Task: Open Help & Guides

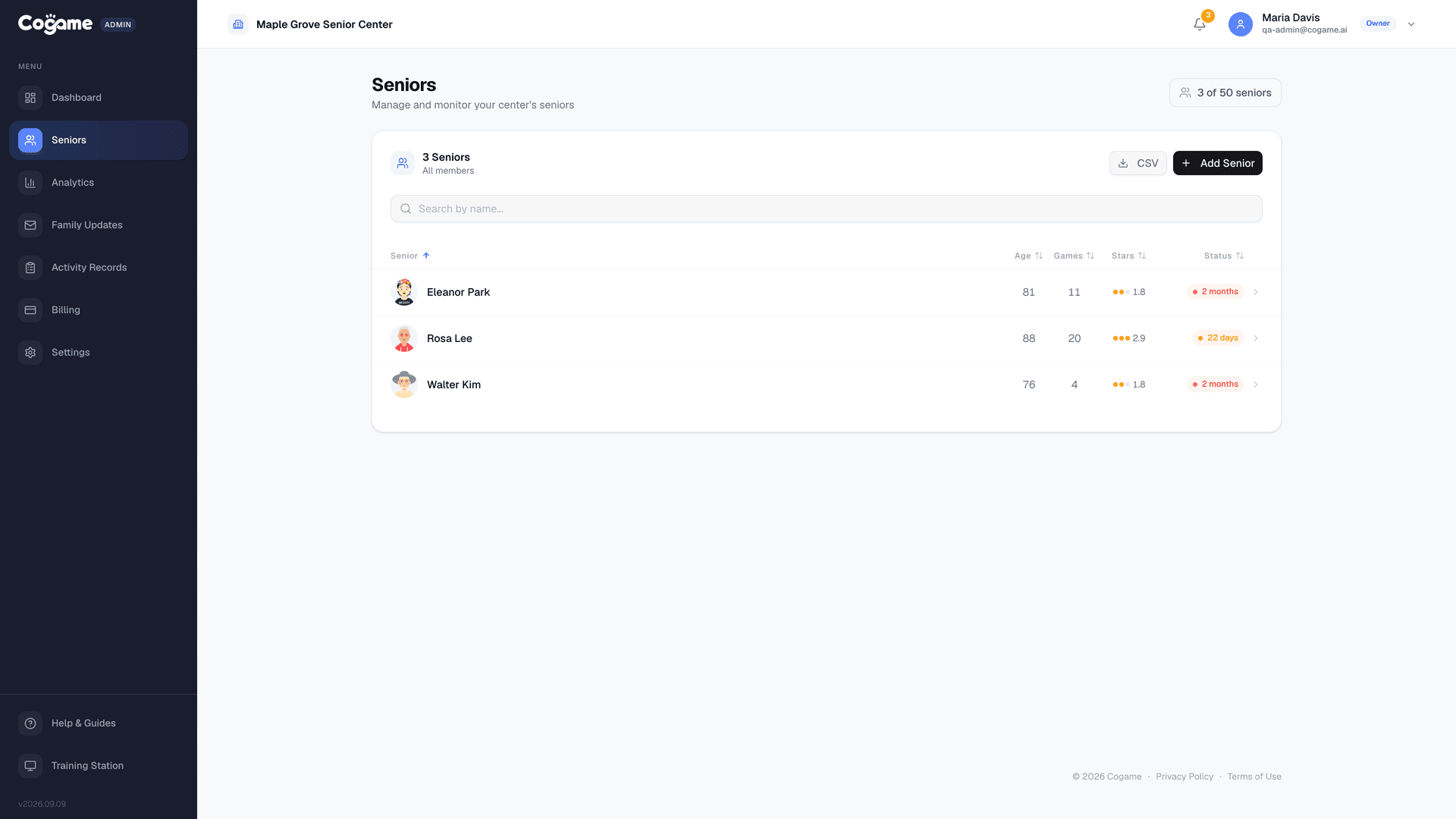Action: [x=99, y=723]
